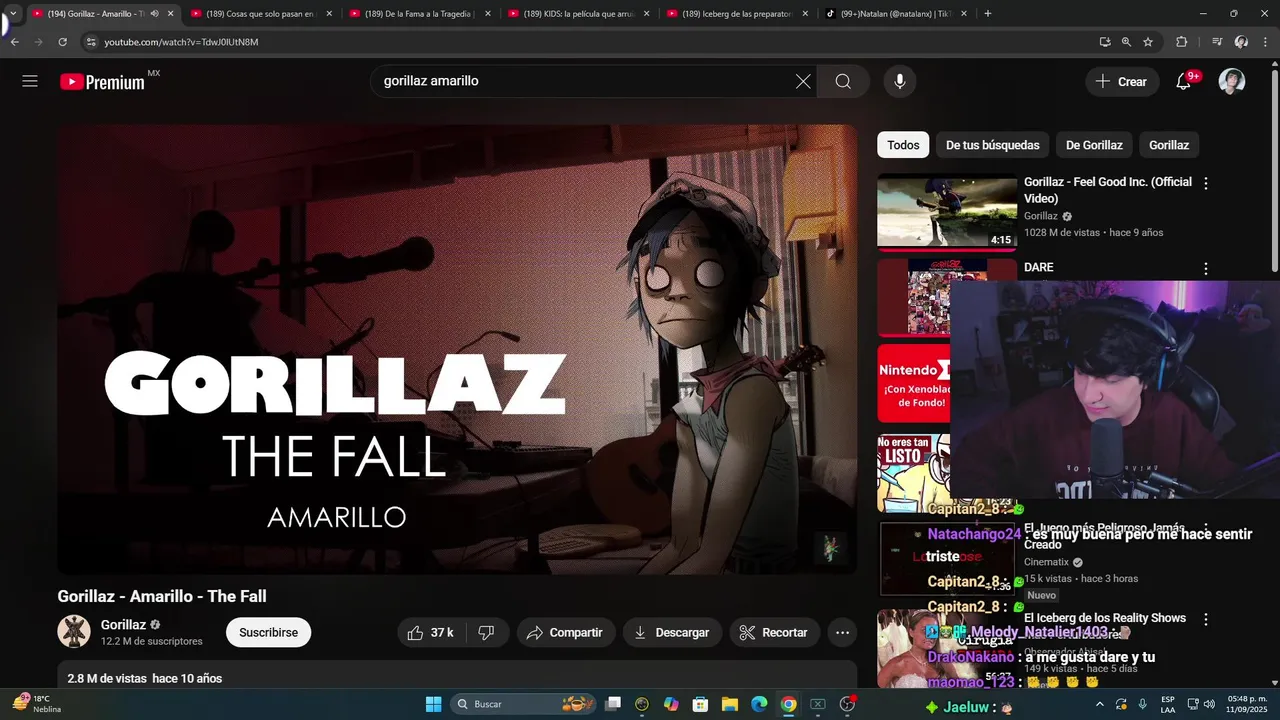Image resolution: width=1280 pixels, height=720 pixels.
Task: Click the Feel Good Inc. thumbnail
Action: pyautogui.click(x=947, y=211)
